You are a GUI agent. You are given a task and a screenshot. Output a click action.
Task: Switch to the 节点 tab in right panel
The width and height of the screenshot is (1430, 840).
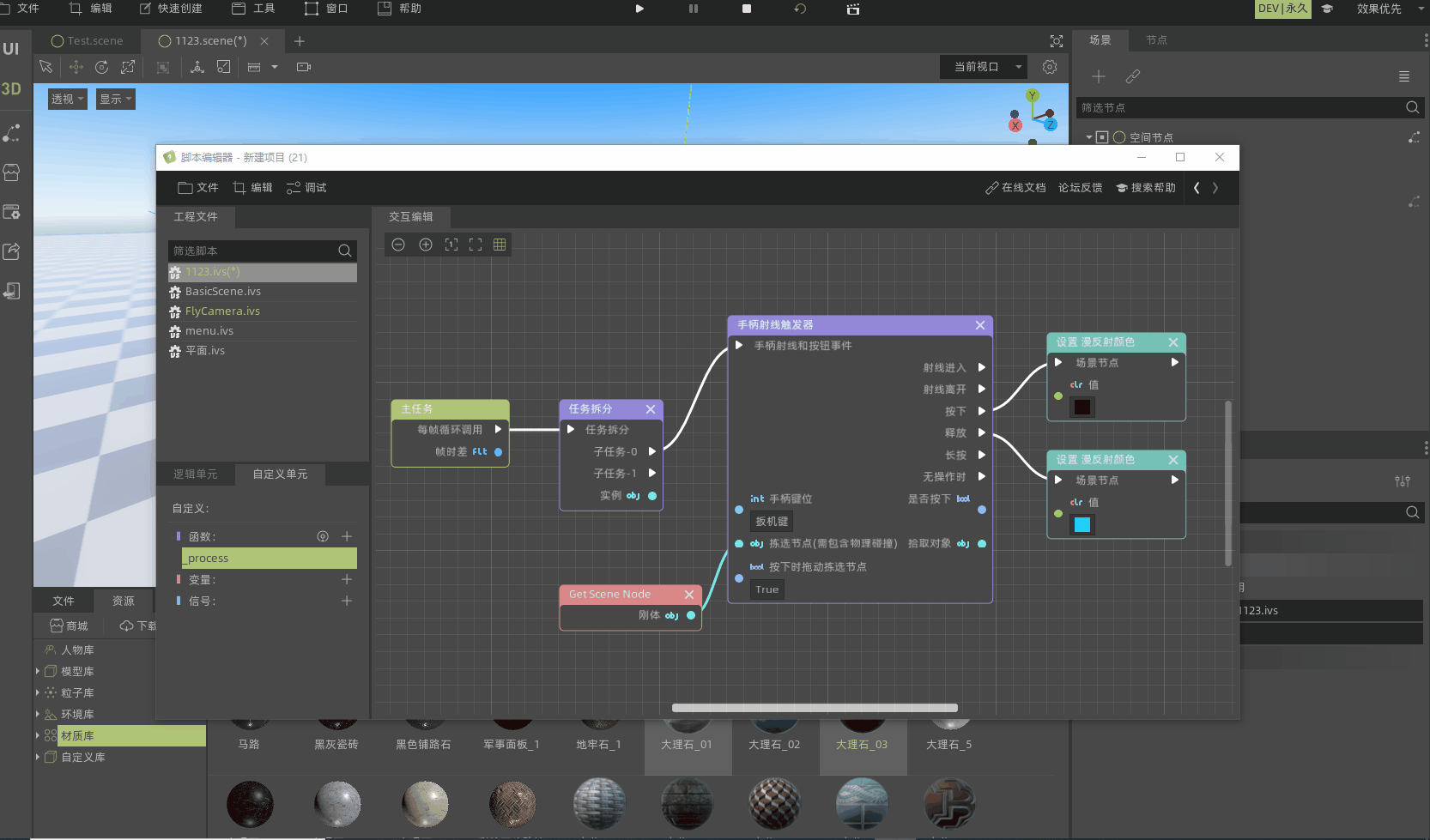(1157, 40)
